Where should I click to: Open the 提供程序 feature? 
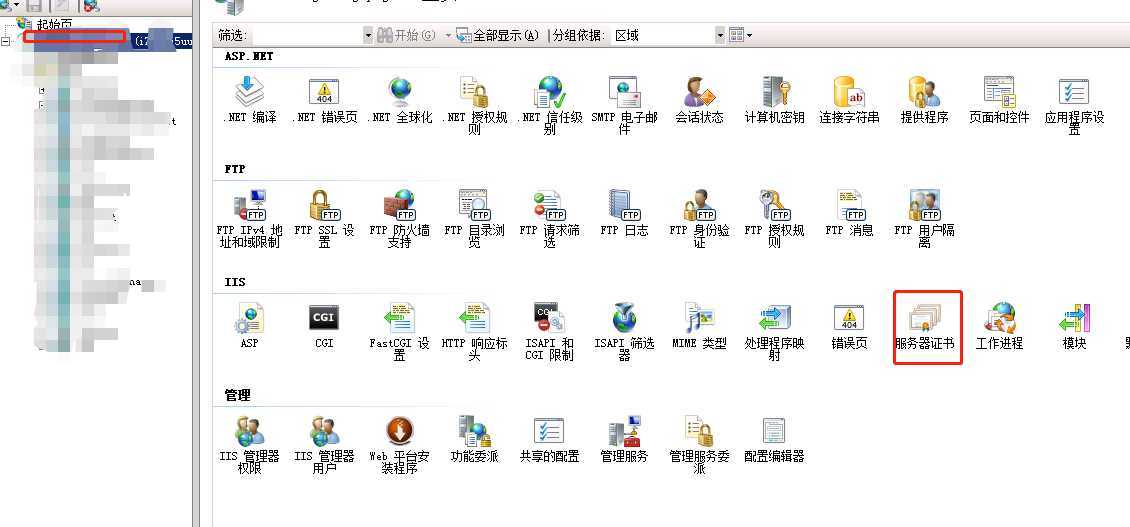point(925,100)
